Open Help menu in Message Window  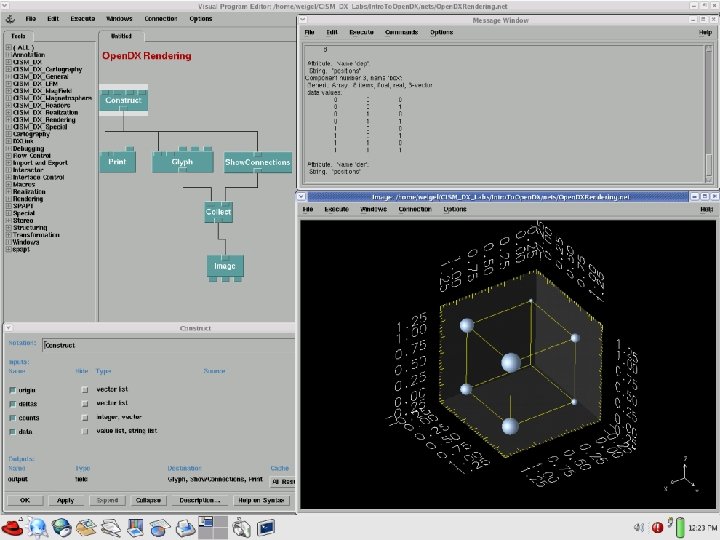(x=705, y=33)
